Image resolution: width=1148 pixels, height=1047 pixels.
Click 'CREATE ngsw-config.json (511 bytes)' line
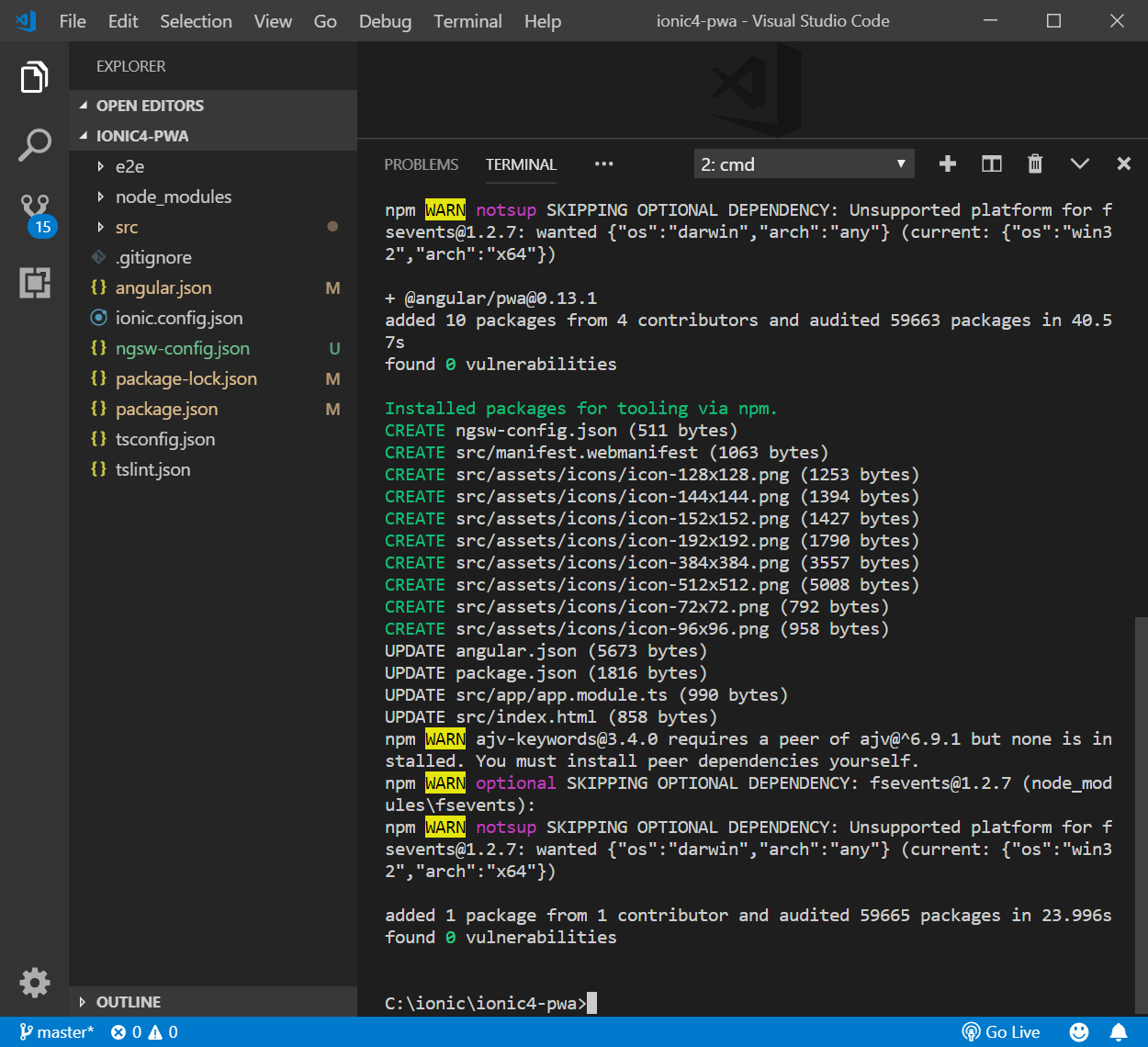[x=561, y=431]
